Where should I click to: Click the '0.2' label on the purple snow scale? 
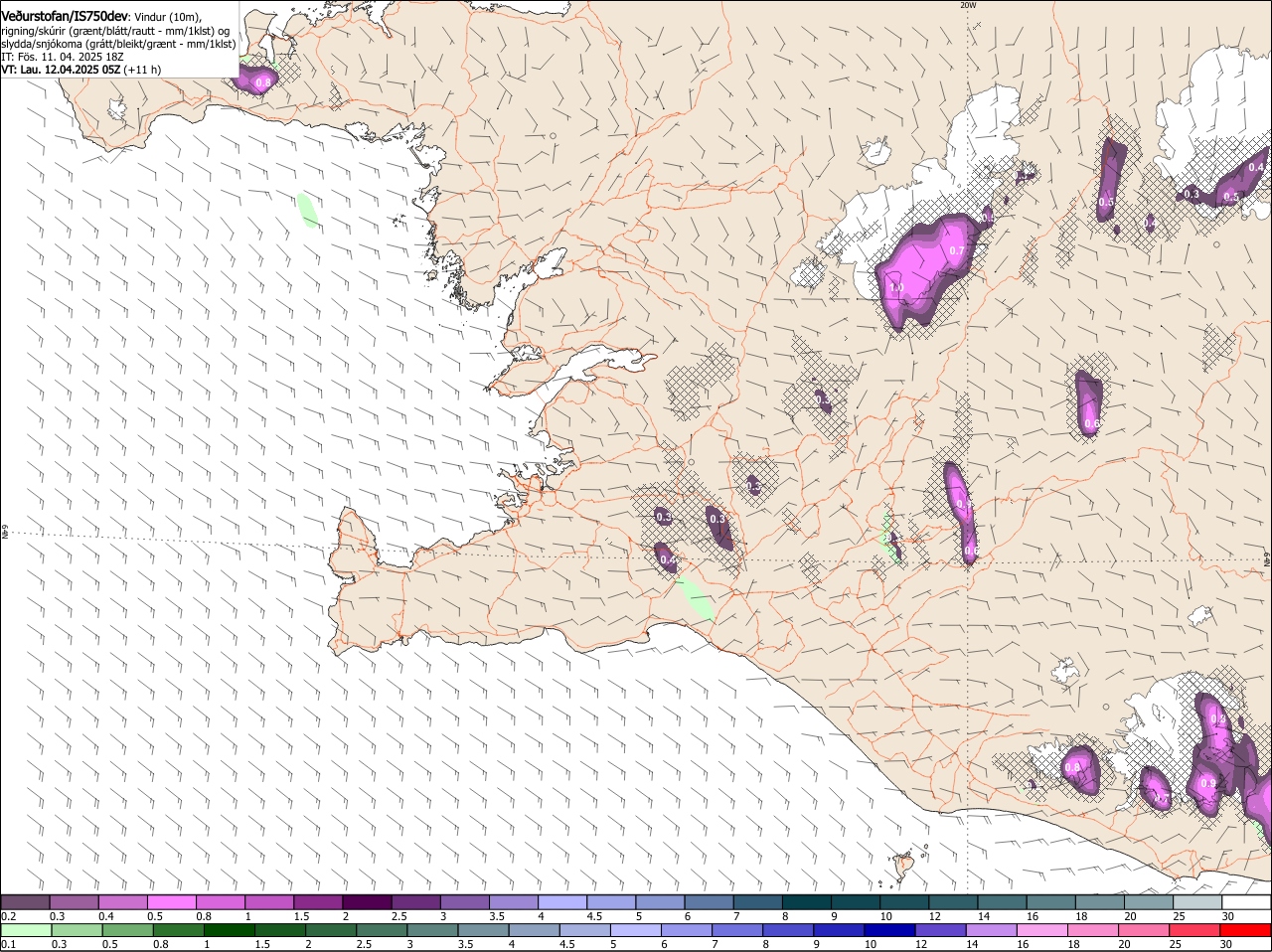[x=9, y=916]
